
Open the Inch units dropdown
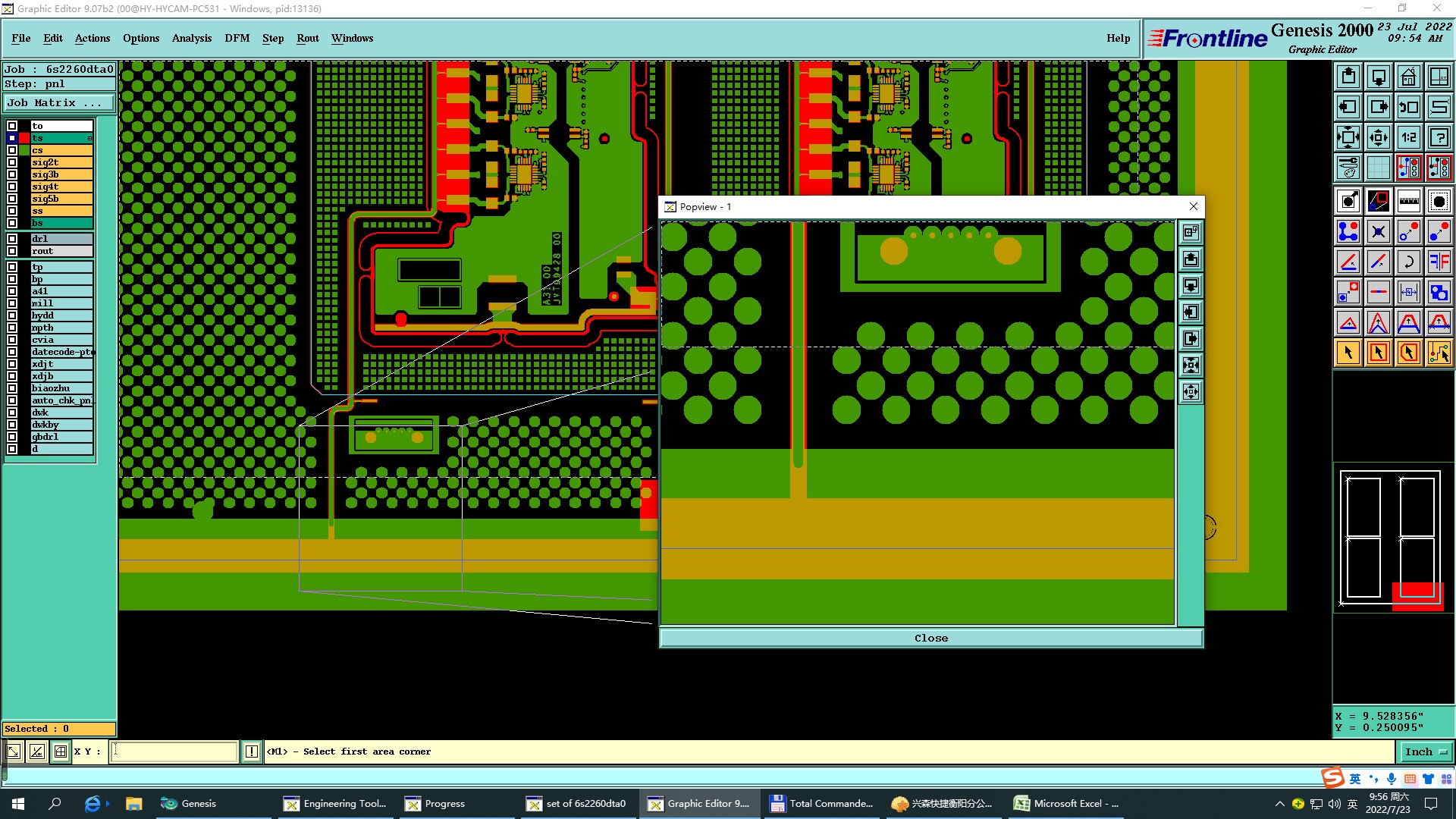point(1425,752)
